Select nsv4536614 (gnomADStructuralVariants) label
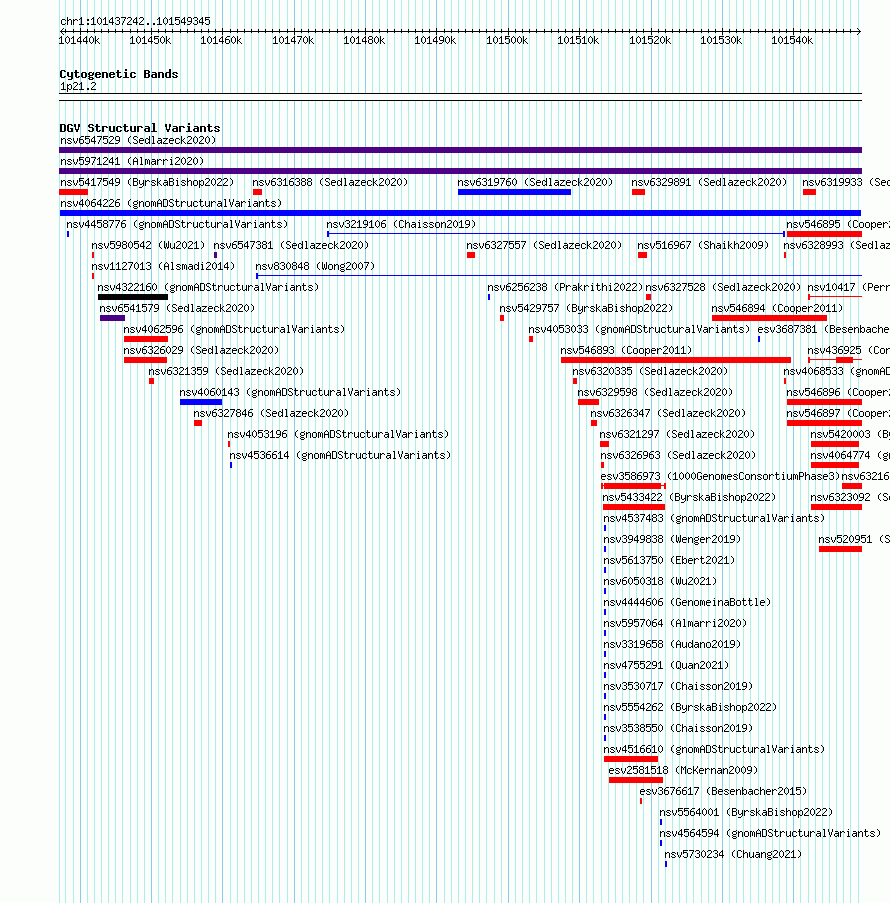 coord(340,456)
